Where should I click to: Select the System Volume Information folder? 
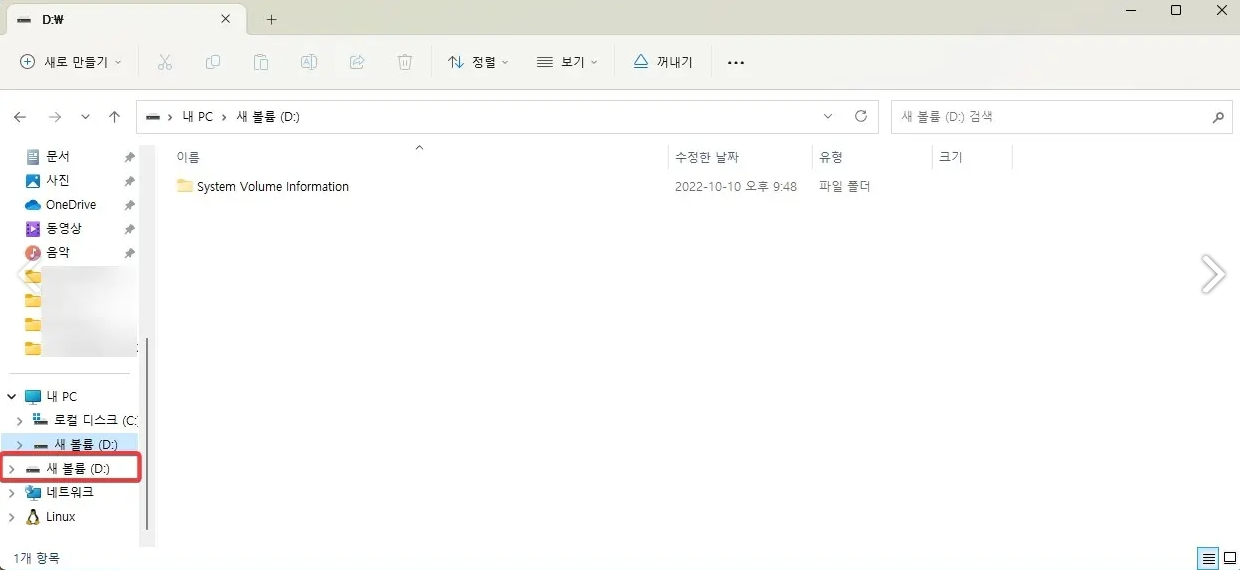272,187
